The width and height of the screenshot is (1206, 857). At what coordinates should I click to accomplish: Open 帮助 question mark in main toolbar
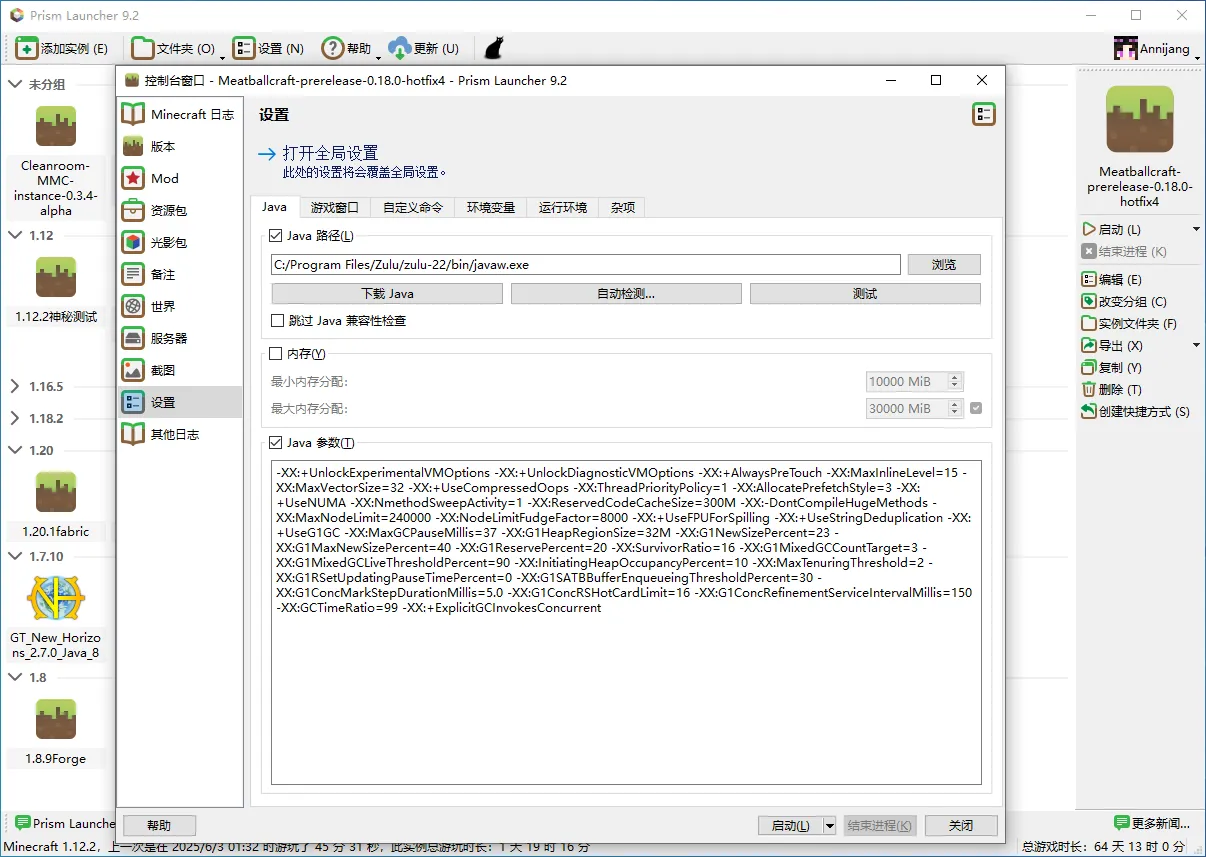332,48
